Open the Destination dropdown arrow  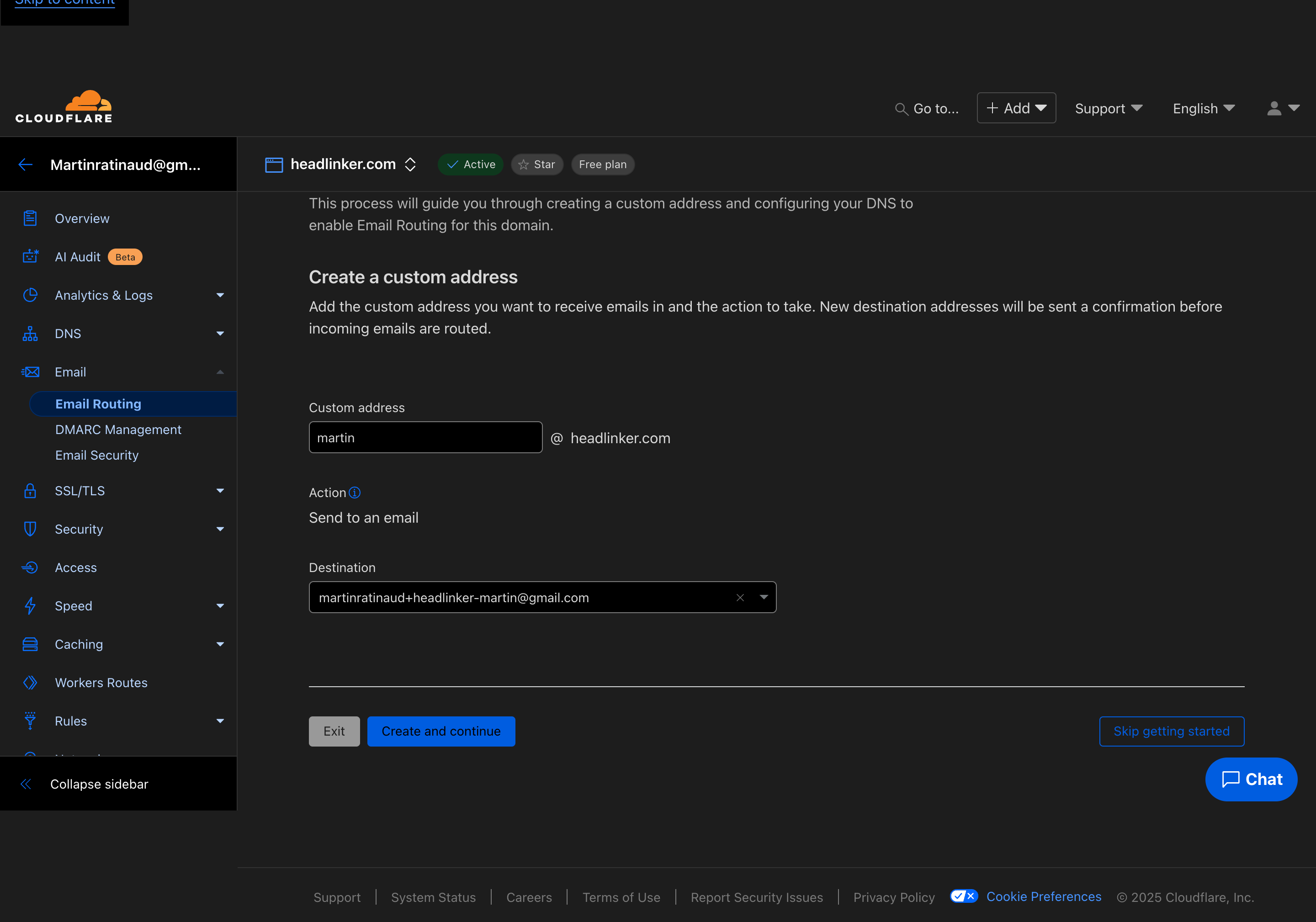click(x=764, y=597)
